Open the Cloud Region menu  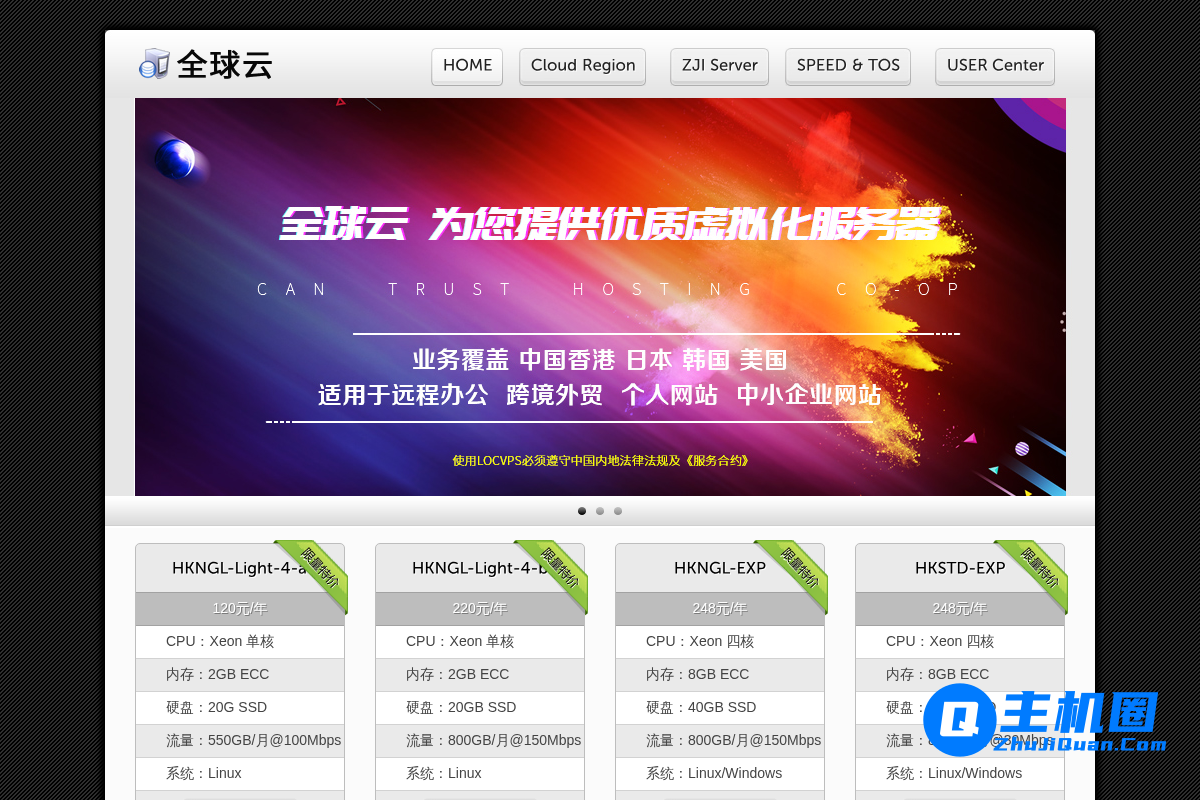583,66
